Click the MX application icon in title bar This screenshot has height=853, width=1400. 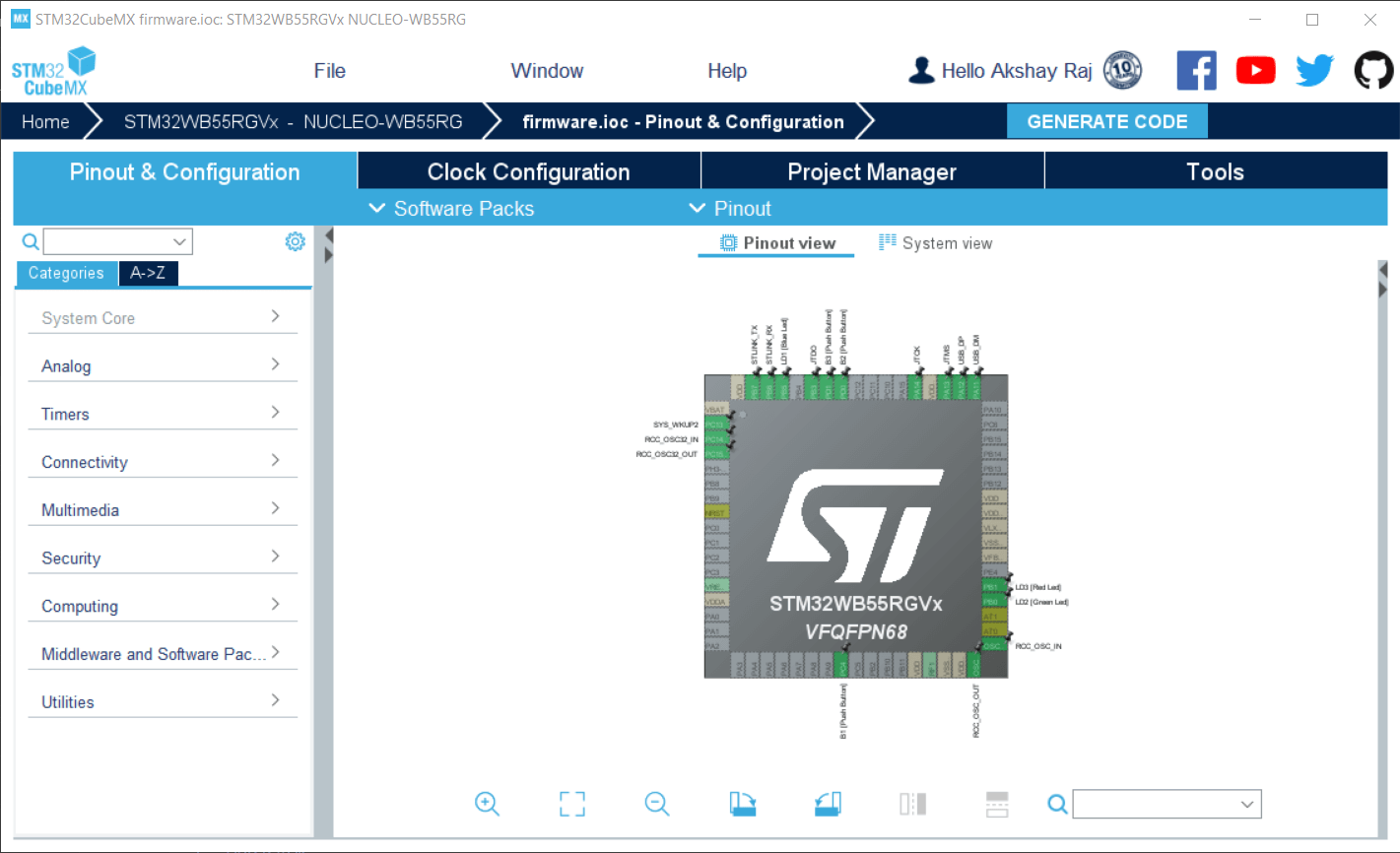coord(21,19)
